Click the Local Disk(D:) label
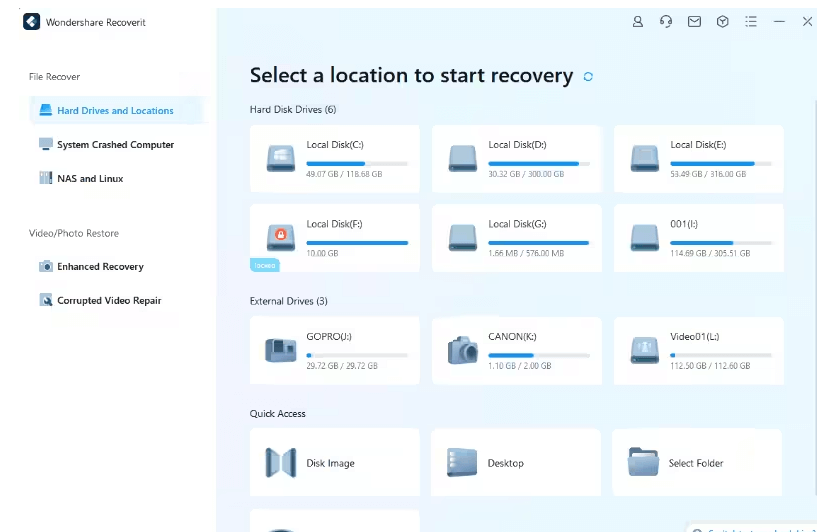Image resolution: width=817 pixels, height=532 pixels. 517,145
